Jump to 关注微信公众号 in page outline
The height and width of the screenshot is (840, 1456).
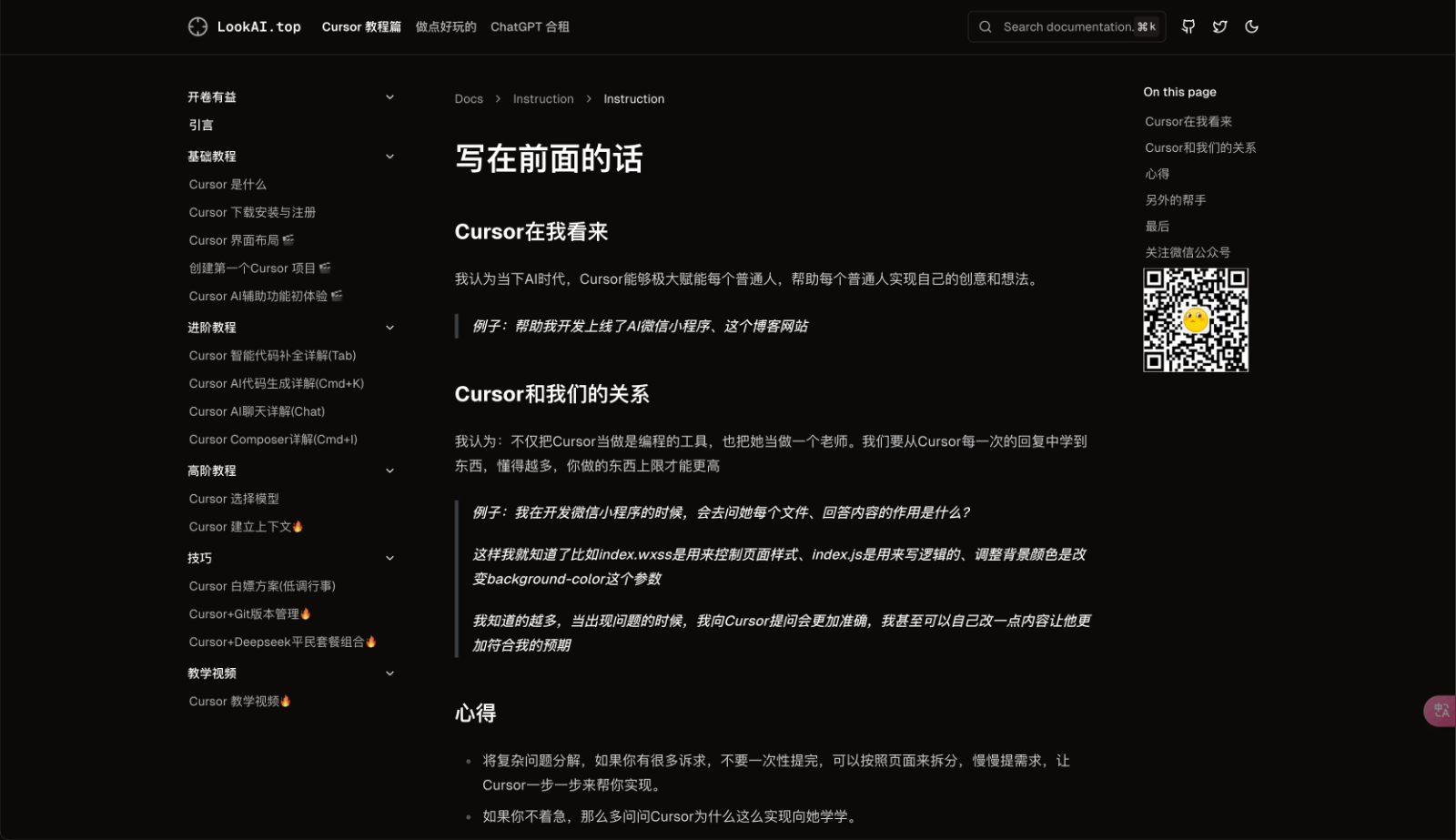coord(1188,252)
